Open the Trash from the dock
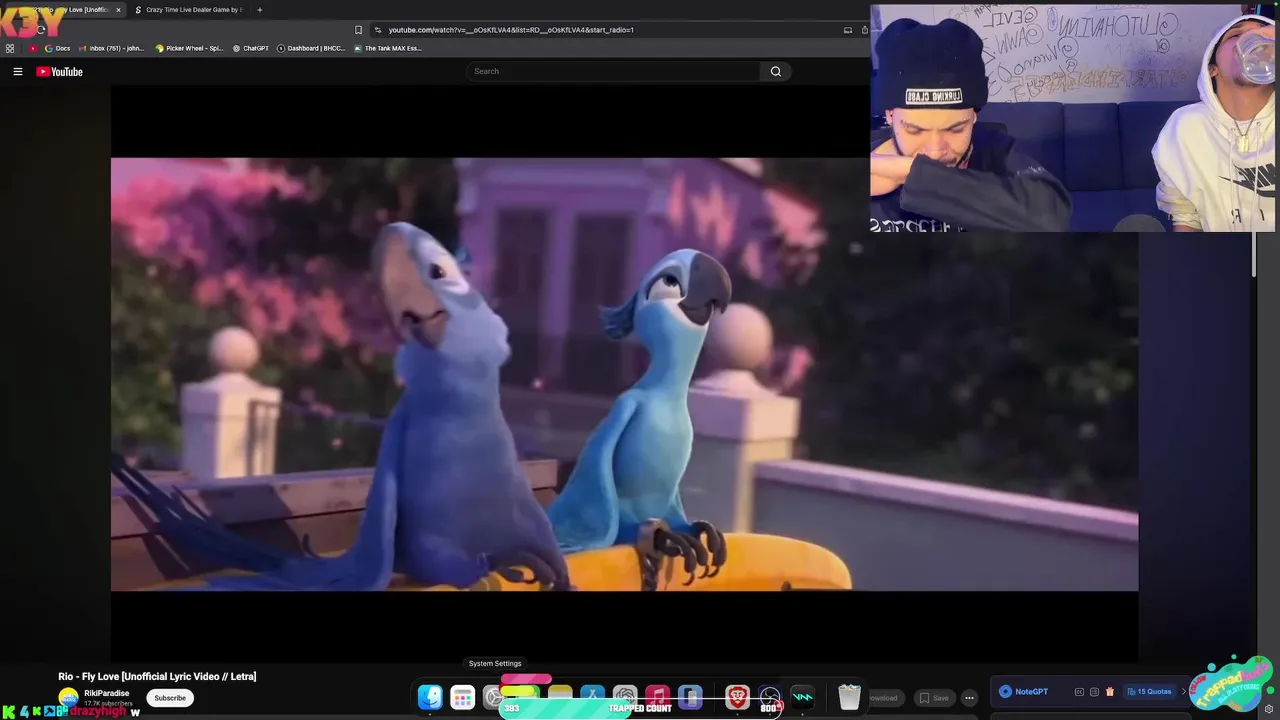The image size is (1280, 720). 849,697
